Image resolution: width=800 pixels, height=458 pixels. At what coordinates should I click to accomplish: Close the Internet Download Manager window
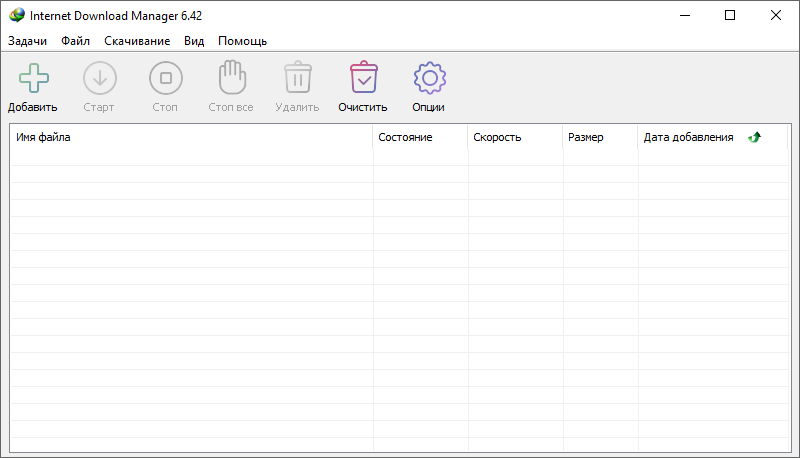(x=776, y=15)
